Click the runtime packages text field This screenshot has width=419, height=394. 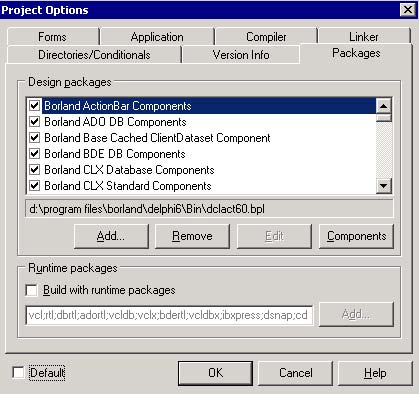click(169, 315)
